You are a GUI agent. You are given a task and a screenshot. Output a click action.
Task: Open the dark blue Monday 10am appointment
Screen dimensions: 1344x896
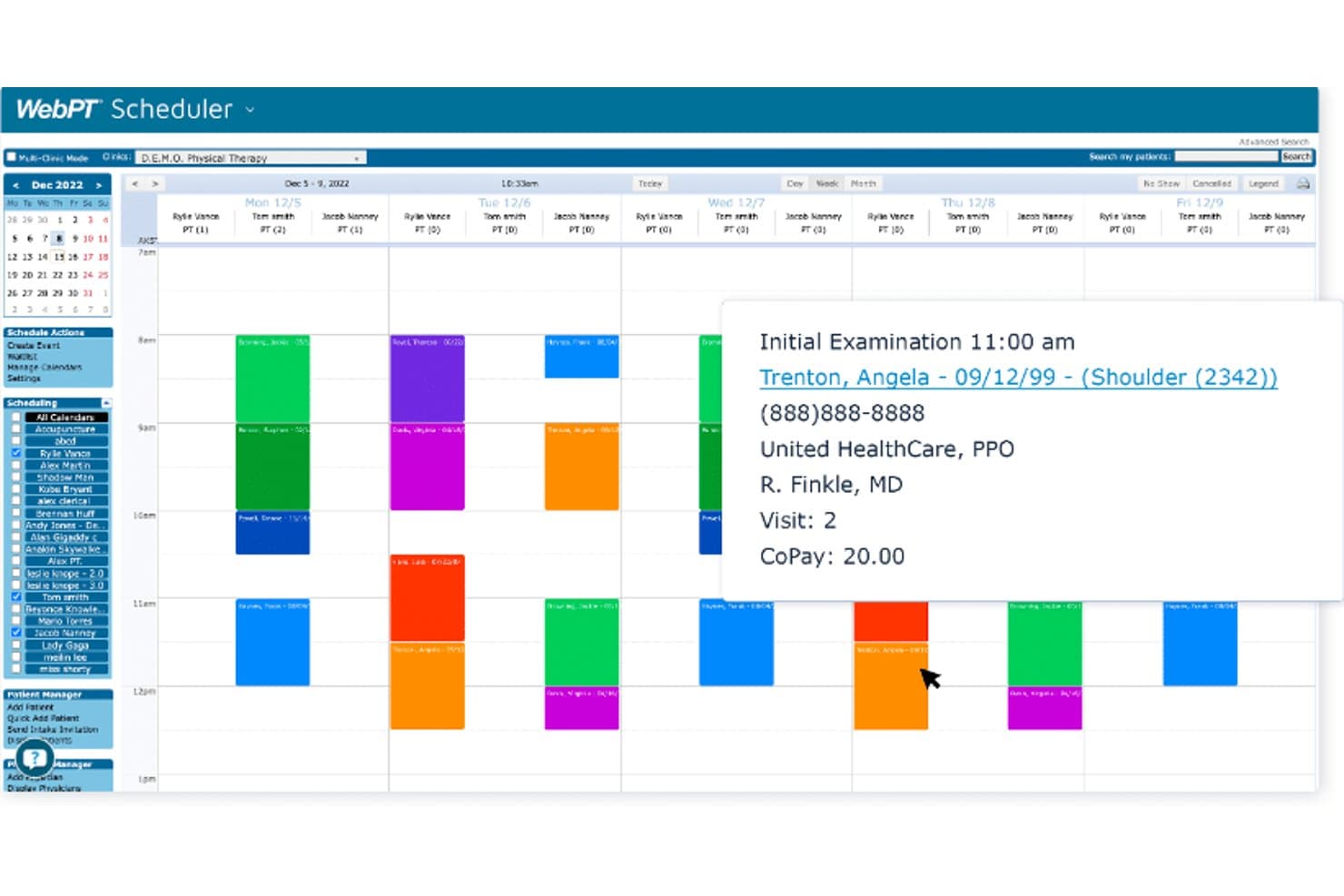click(x=272, y=533)
